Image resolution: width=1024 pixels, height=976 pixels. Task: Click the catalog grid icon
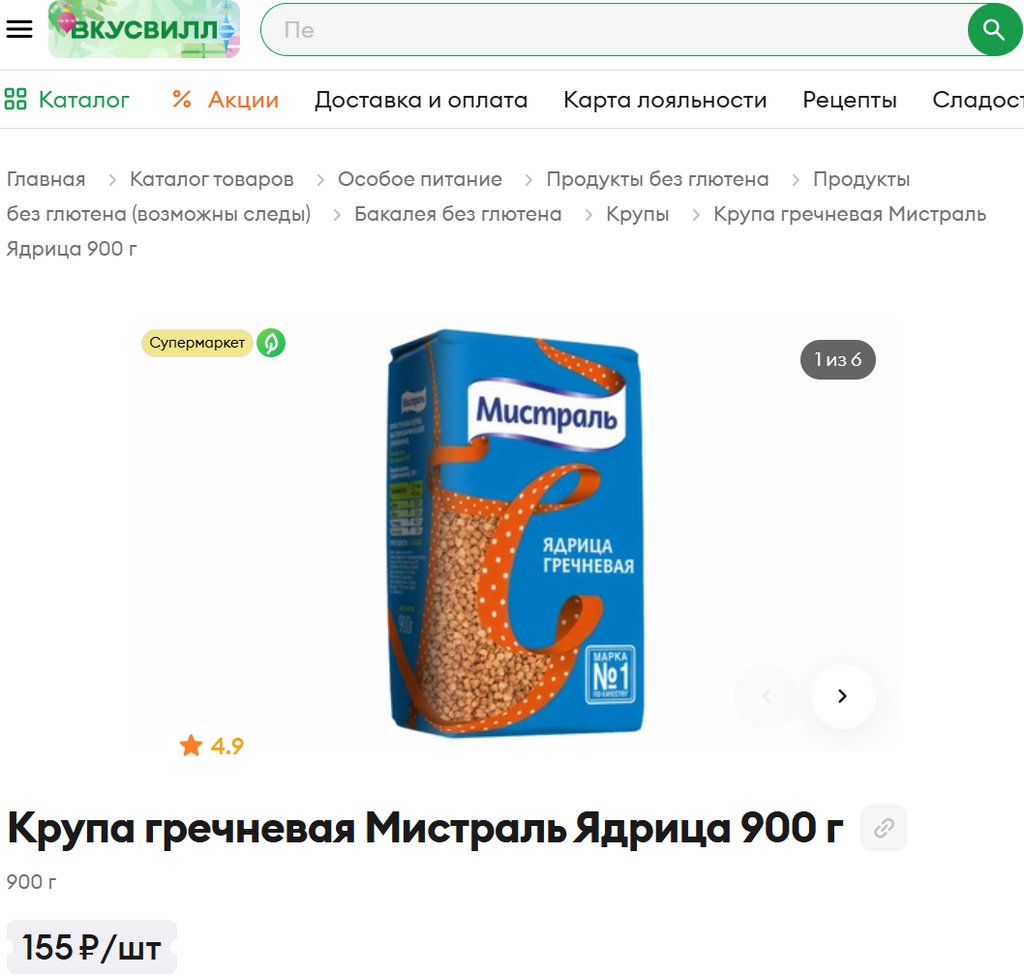click(16, 99)
